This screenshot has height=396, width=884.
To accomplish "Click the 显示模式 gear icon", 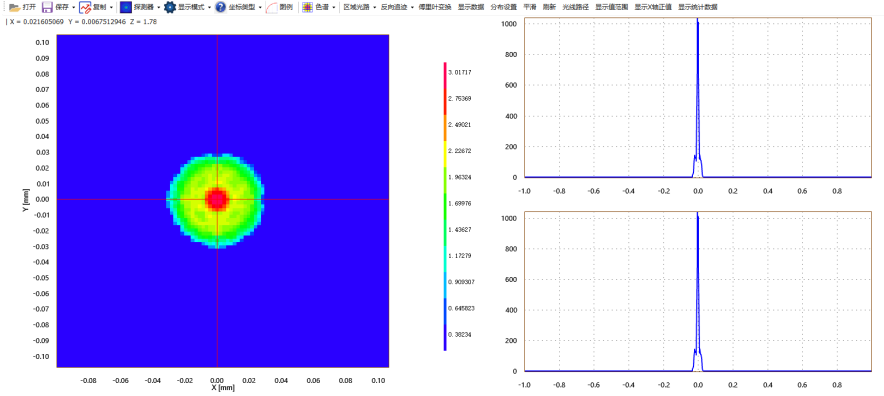I will [170, 7].
